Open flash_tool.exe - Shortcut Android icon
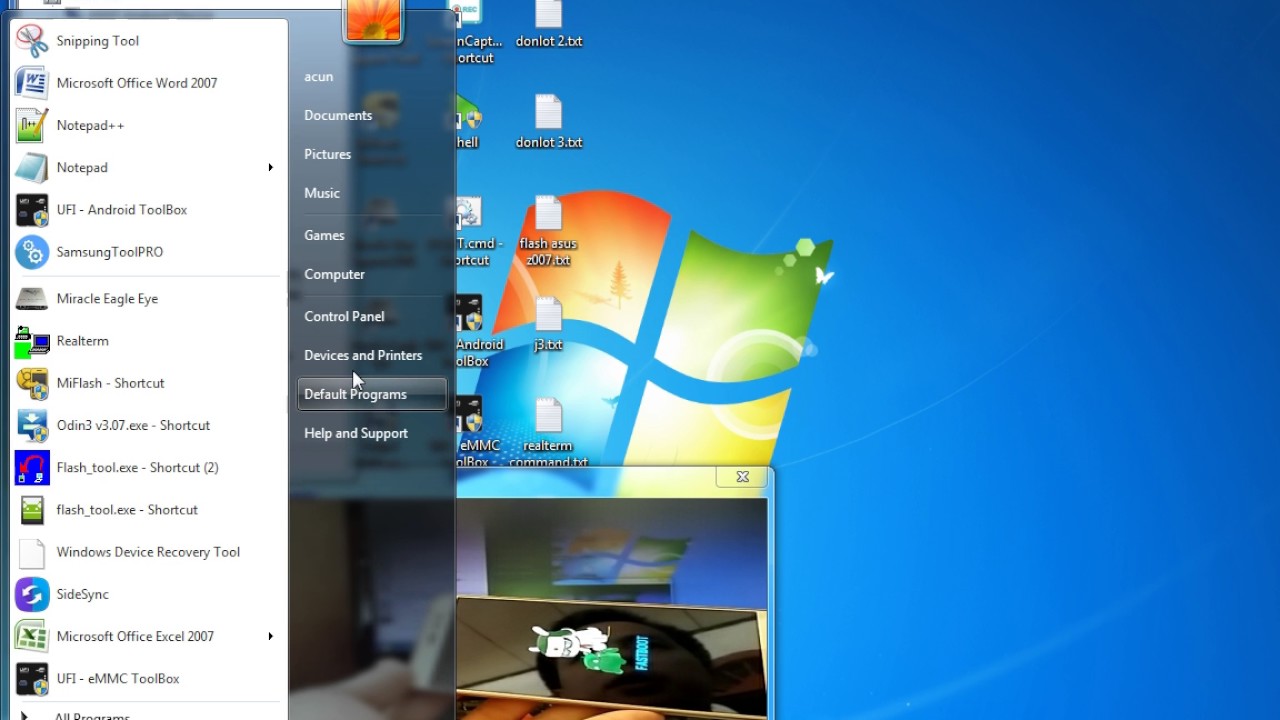The width and height of the screenshot is (1280, 720). click(x=32, y=510)
